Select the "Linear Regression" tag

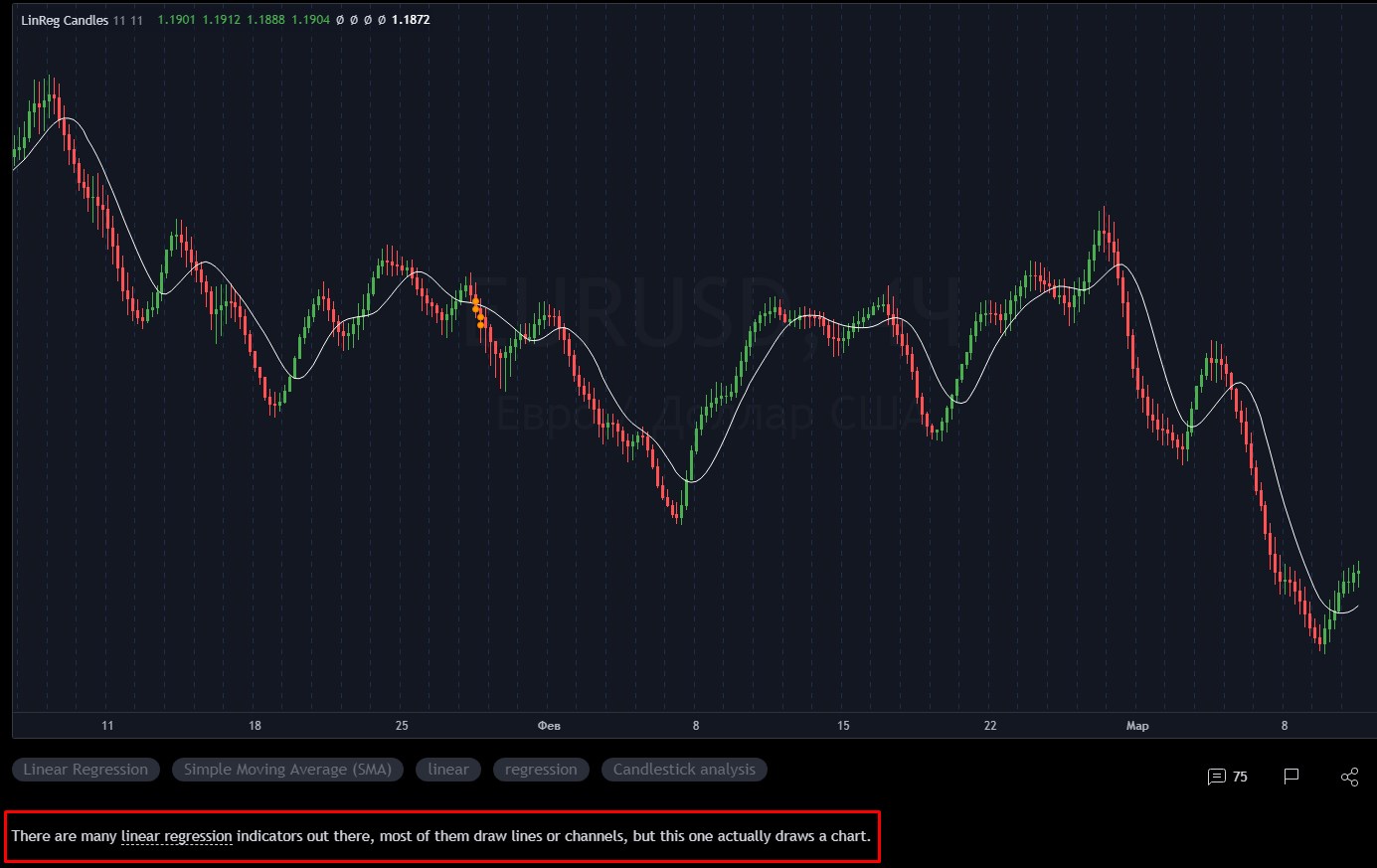tap(86, 770)
